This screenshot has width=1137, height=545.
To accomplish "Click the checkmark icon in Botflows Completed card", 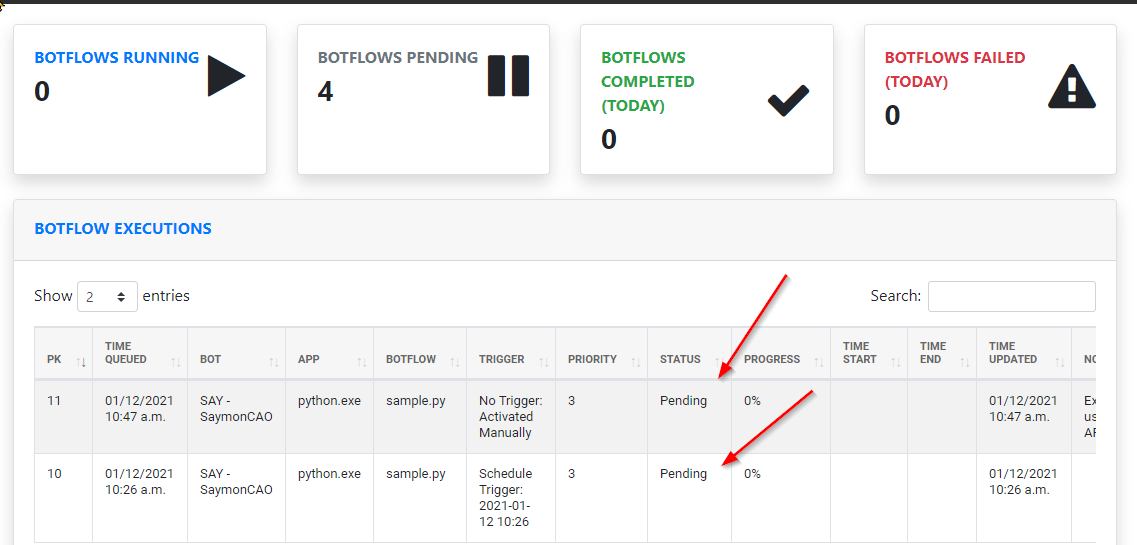I will [788, 100].
